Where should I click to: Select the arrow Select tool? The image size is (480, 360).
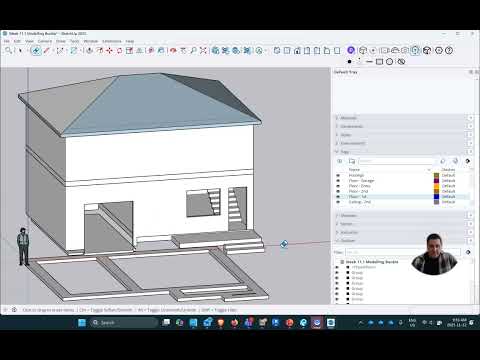click(x=20, y=50)
